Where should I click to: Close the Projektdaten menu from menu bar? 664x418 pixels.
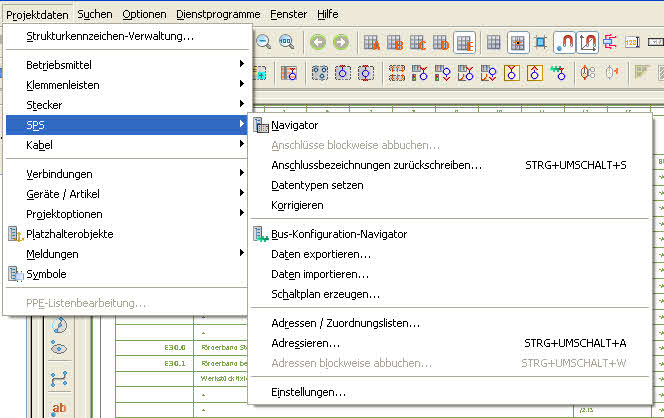(37, 15)
